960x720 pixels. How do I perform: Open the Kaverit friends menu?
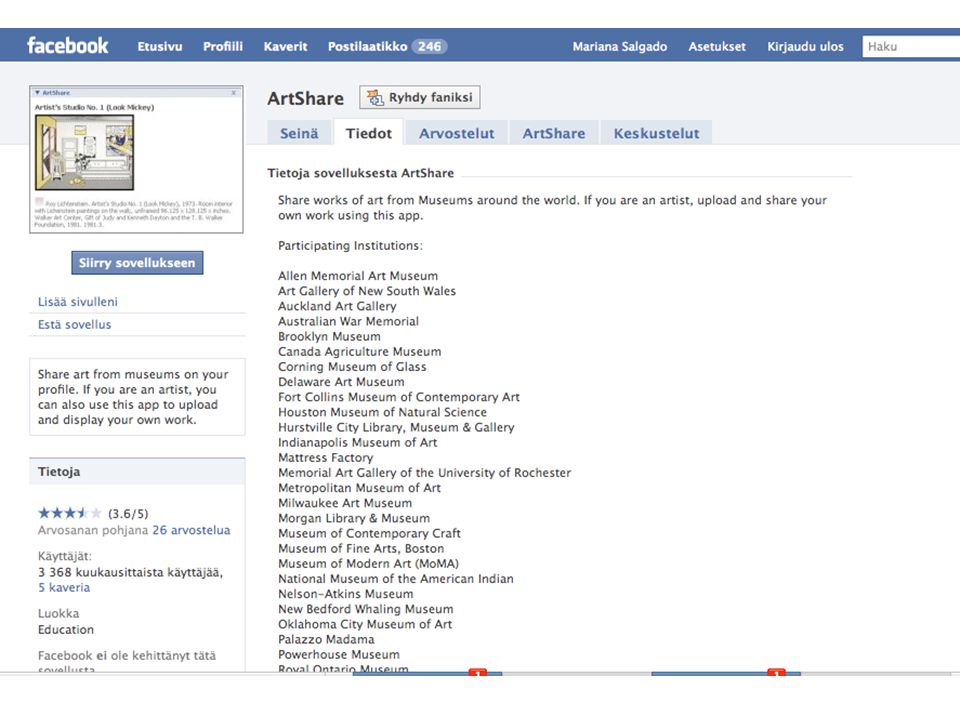[x=285, y=47]
